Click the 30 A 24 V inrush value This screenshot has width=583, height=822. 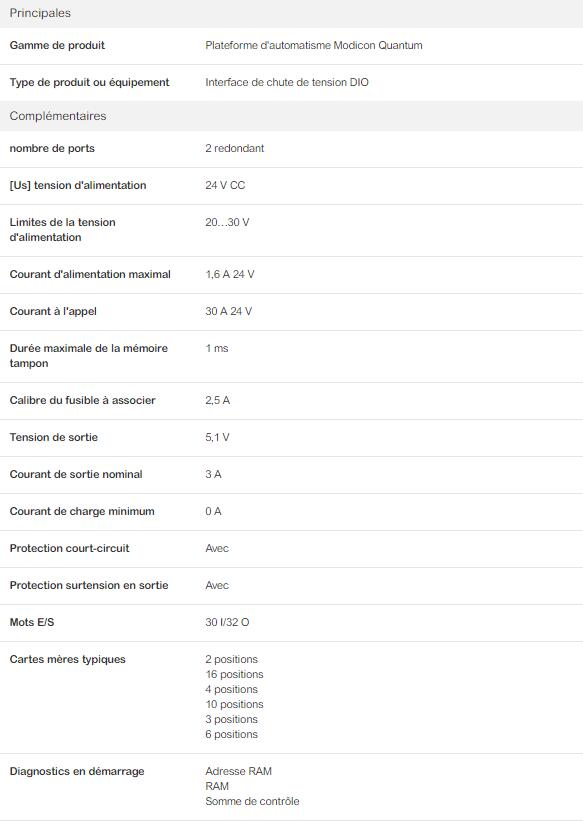pyautogui.click(x=229, y=311)
